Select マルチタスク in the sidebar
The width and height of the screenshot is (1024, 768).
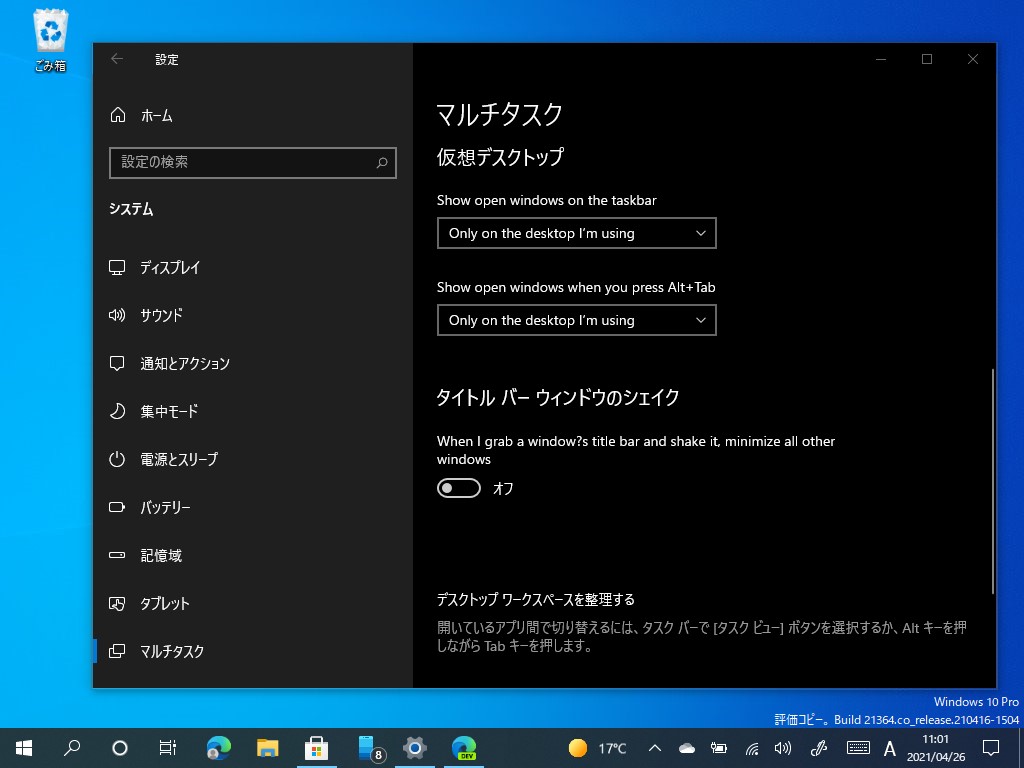pos(170,651)
